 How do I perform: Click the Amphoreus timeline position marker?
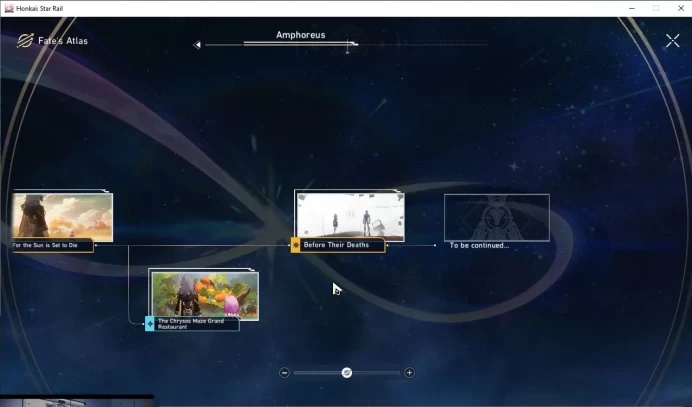(x=348, y=46)
